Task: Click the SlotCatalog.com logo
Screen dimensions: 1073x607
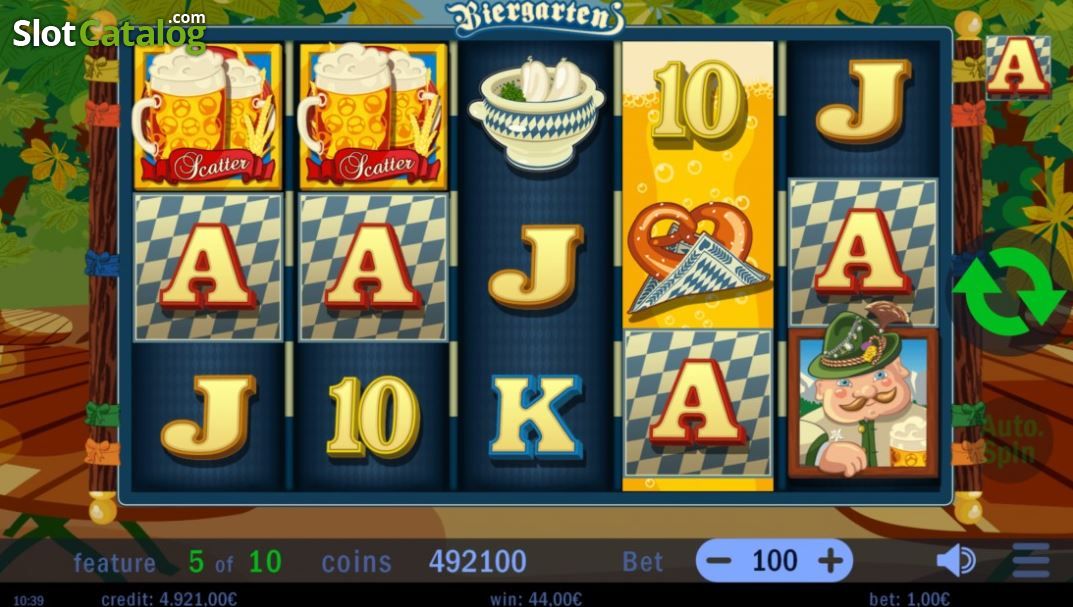Action: 109,31
